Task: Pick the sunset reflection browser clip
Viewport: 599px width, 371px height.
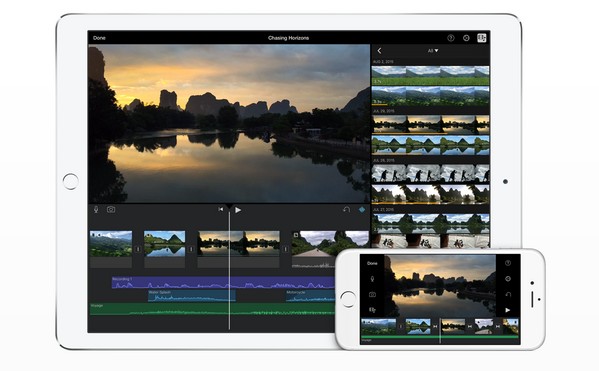Action: tap(431, 125)
